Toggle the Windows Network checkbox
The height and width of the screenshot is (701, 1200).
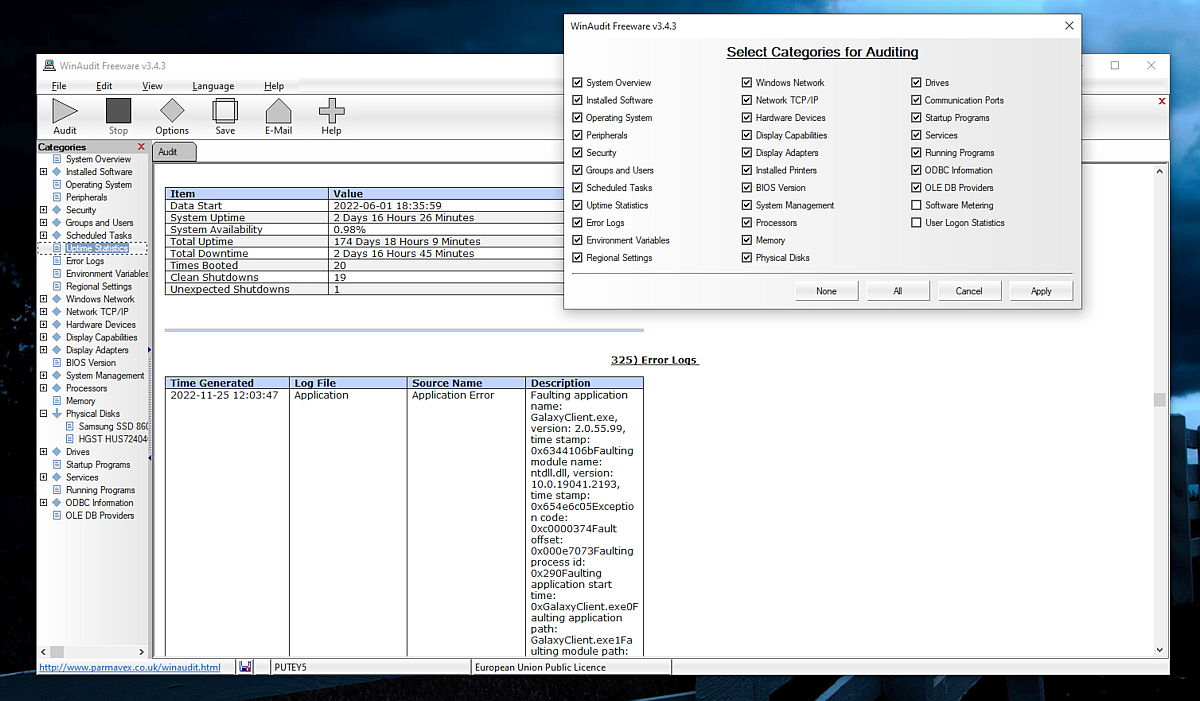[x=747, y=83]
